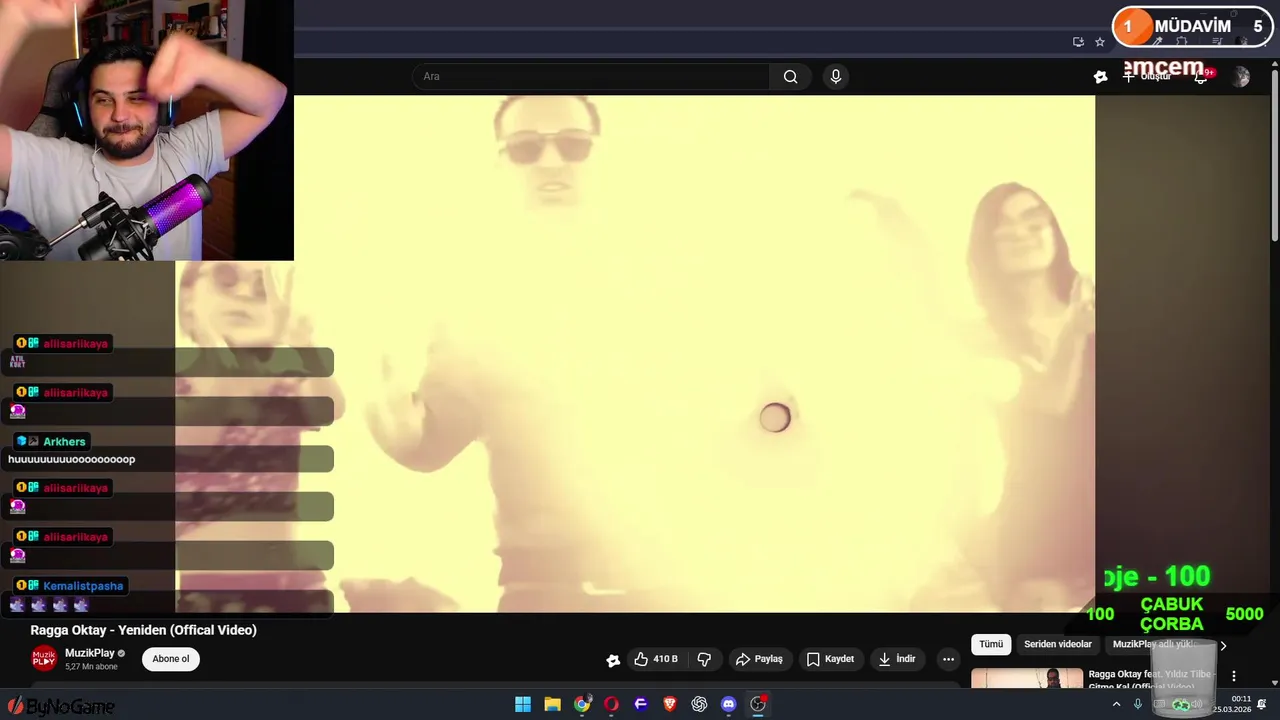Open the purple F app in taskbar

[641, 704]
